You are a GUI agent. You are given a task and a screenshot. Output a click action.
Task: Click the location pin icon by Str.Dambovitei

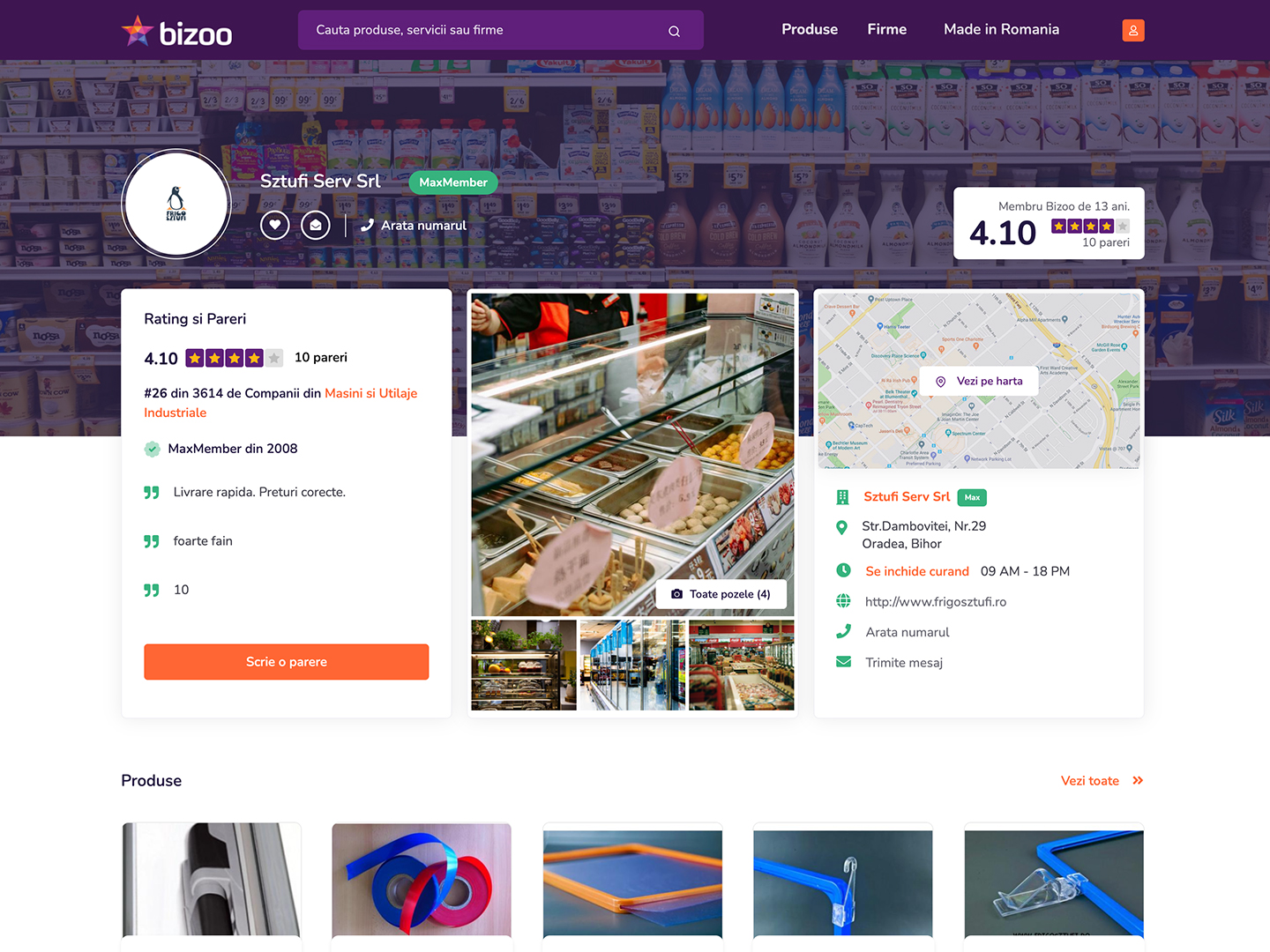(841, 527)
